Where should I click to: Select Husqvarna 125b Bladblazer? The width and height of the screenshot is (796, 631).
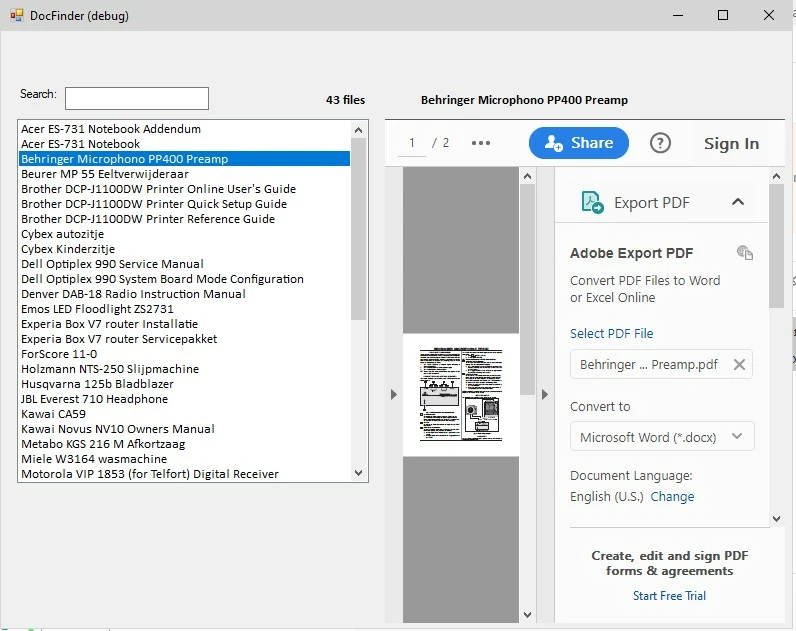click(184, 384)
